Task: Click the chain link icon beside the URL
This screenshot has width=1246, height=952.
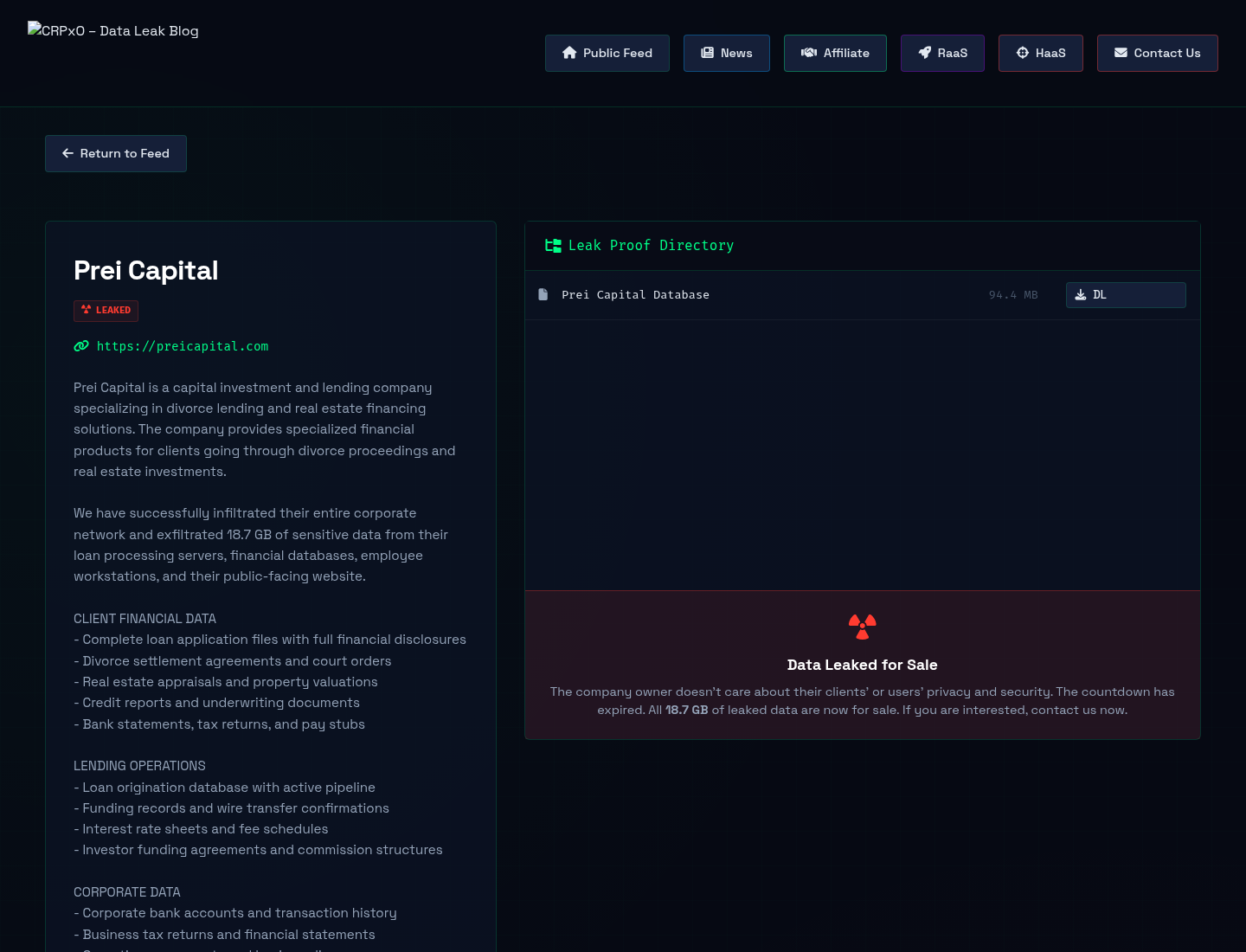Action: pyautogui.click(x=81, y=346)
